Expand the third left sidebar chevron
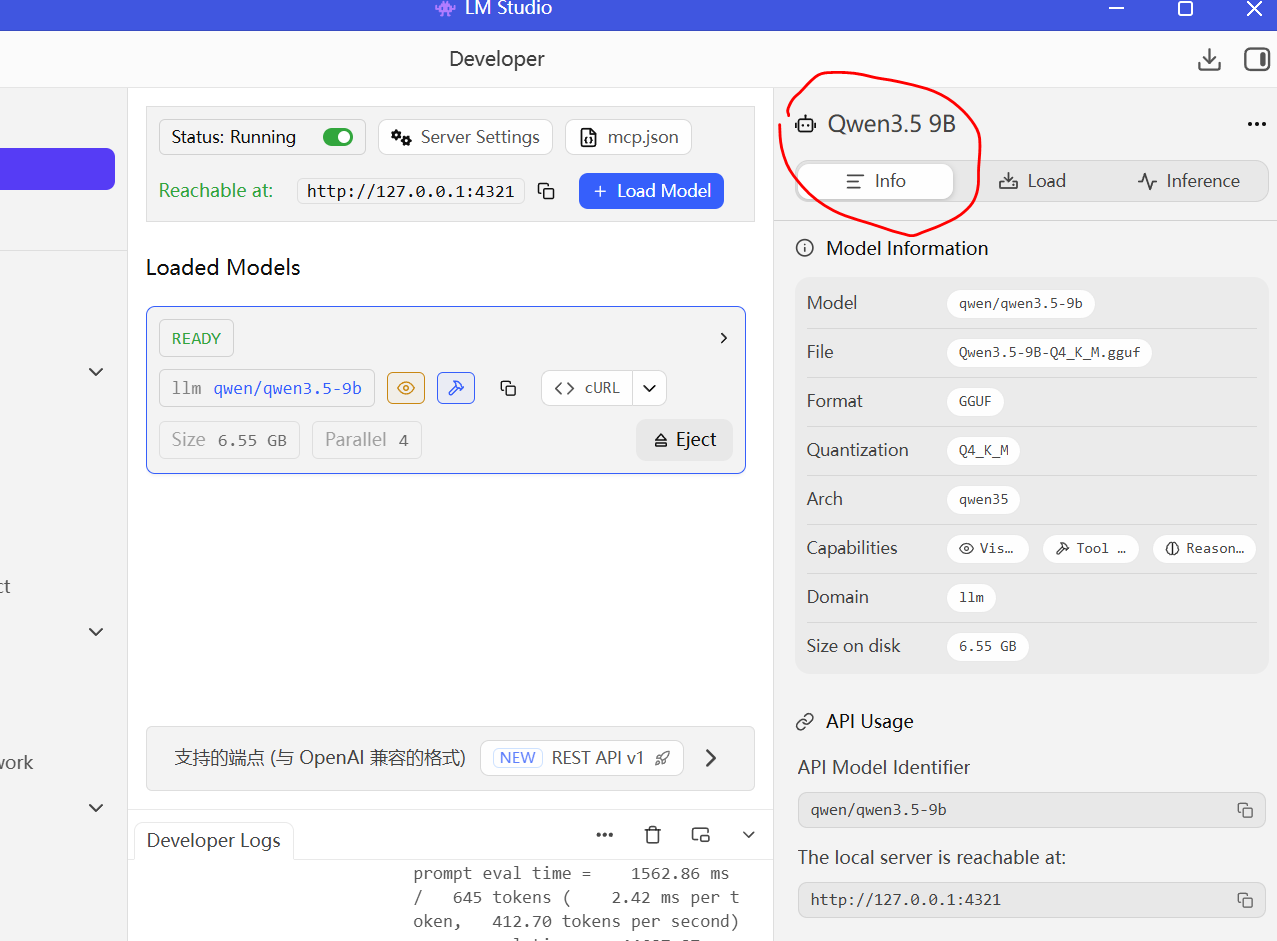The width and height of the screenshot is (1277, 941). 96,808
